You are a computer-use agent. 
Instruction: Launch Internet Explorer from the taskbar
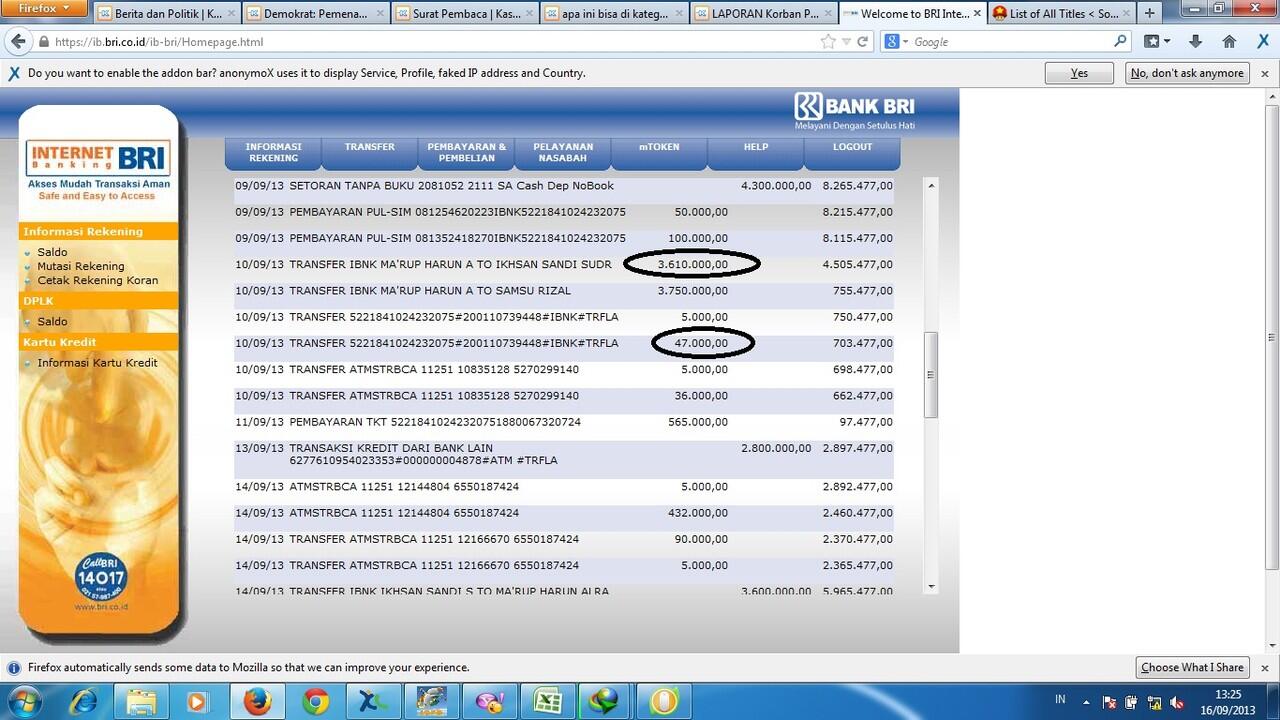[84, 701]
